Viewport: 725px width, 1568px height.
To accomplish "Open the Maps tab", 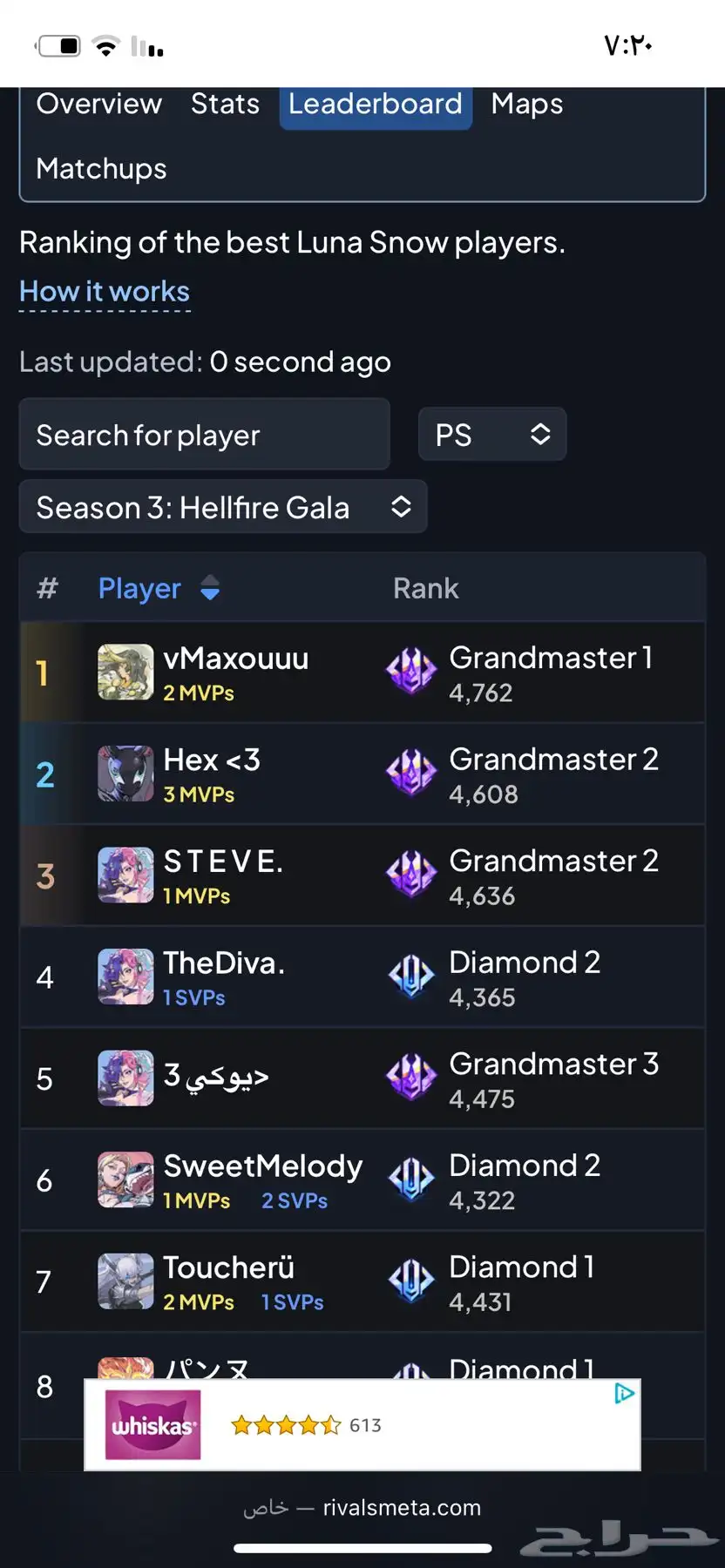I will pos(527,104).
